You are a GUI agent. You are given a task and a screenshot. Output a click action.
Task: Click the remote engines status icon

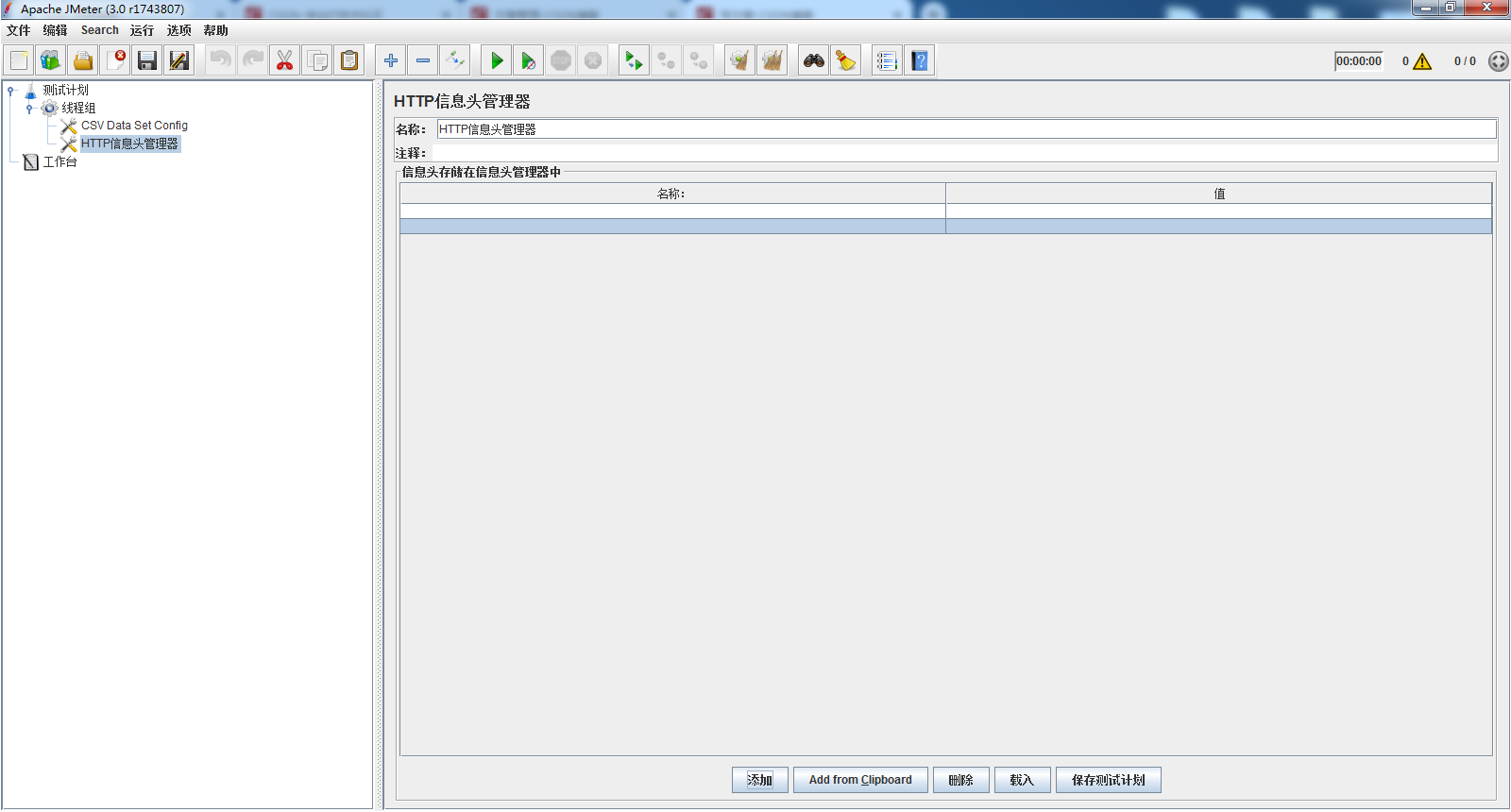click(1498, 61)
